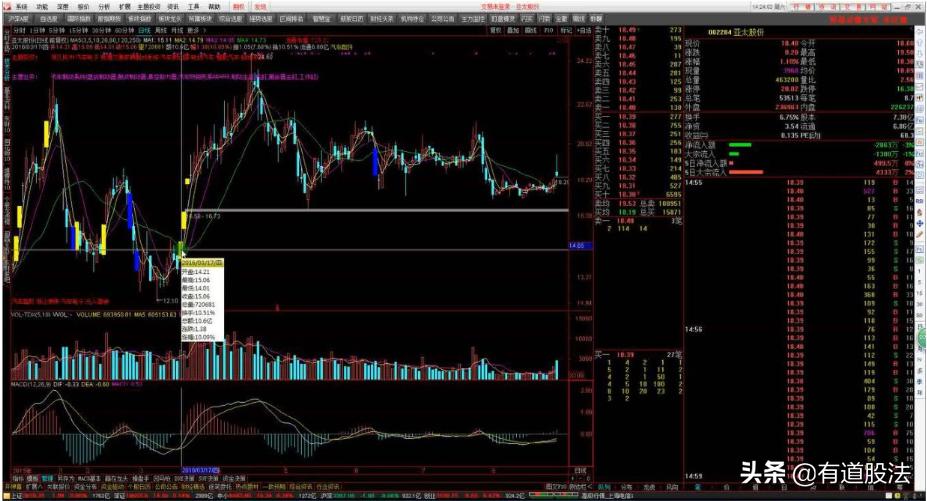The image size is (927, 501).
Task: Select the MACD基本 indicator tab
Action: point(89,478)
